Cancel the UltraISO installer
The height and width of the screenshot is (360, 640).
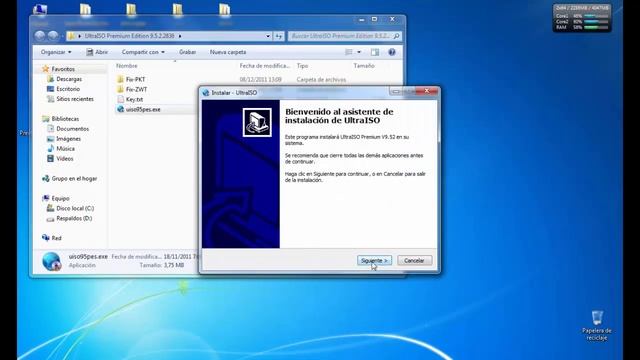(x=414, y=260)
